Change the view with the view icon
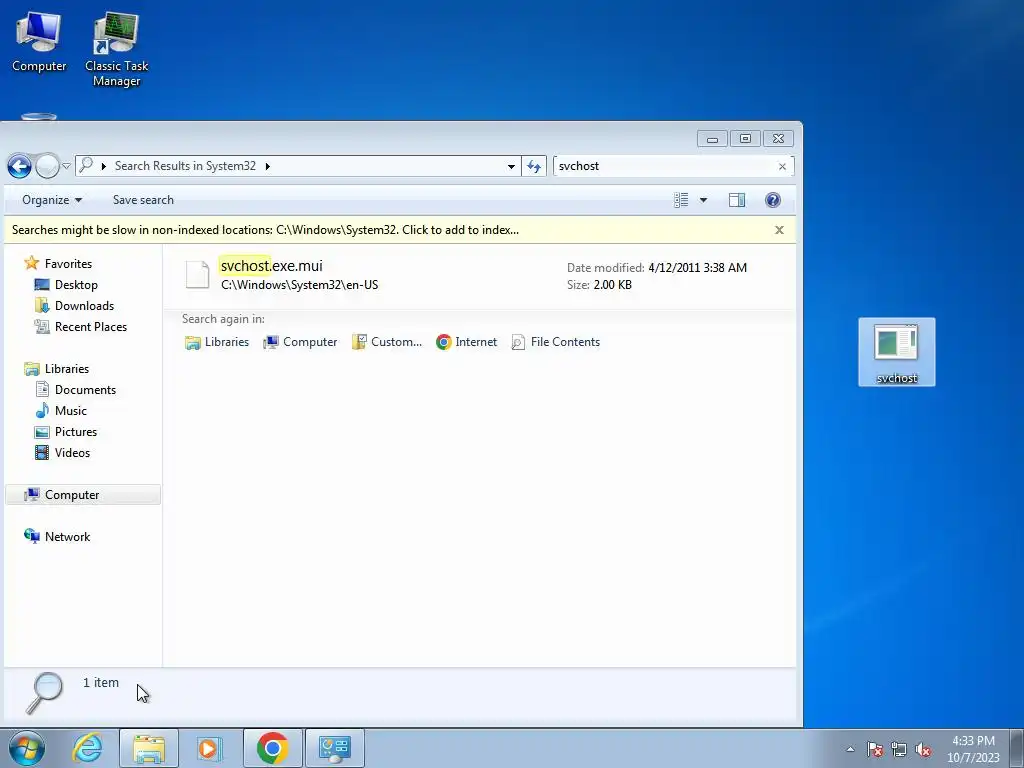 [681, 200]
